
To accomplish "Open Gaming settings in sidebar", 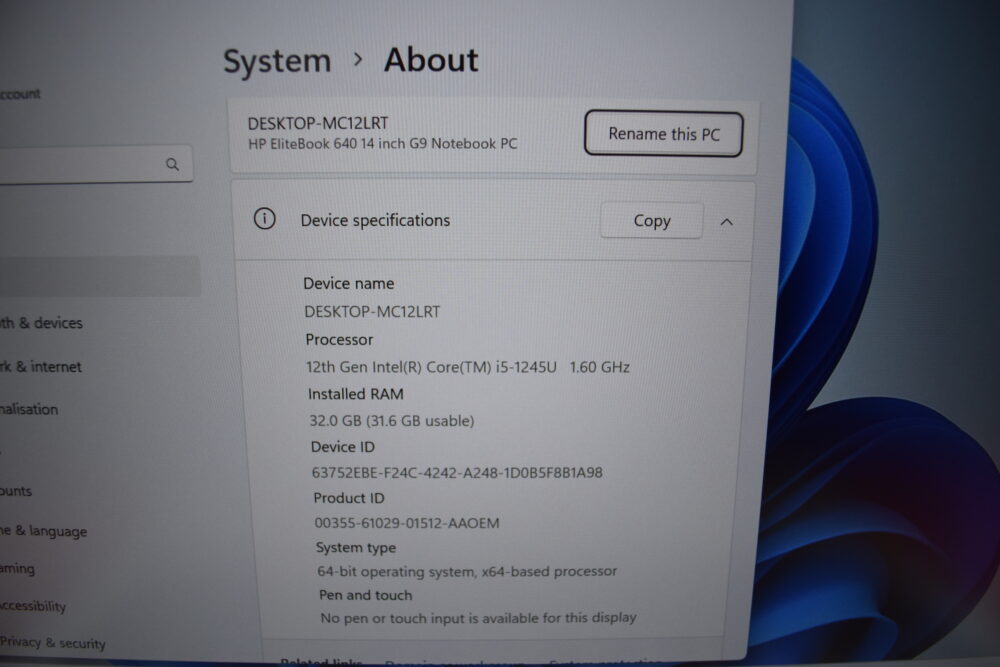I will click(17, 568).
